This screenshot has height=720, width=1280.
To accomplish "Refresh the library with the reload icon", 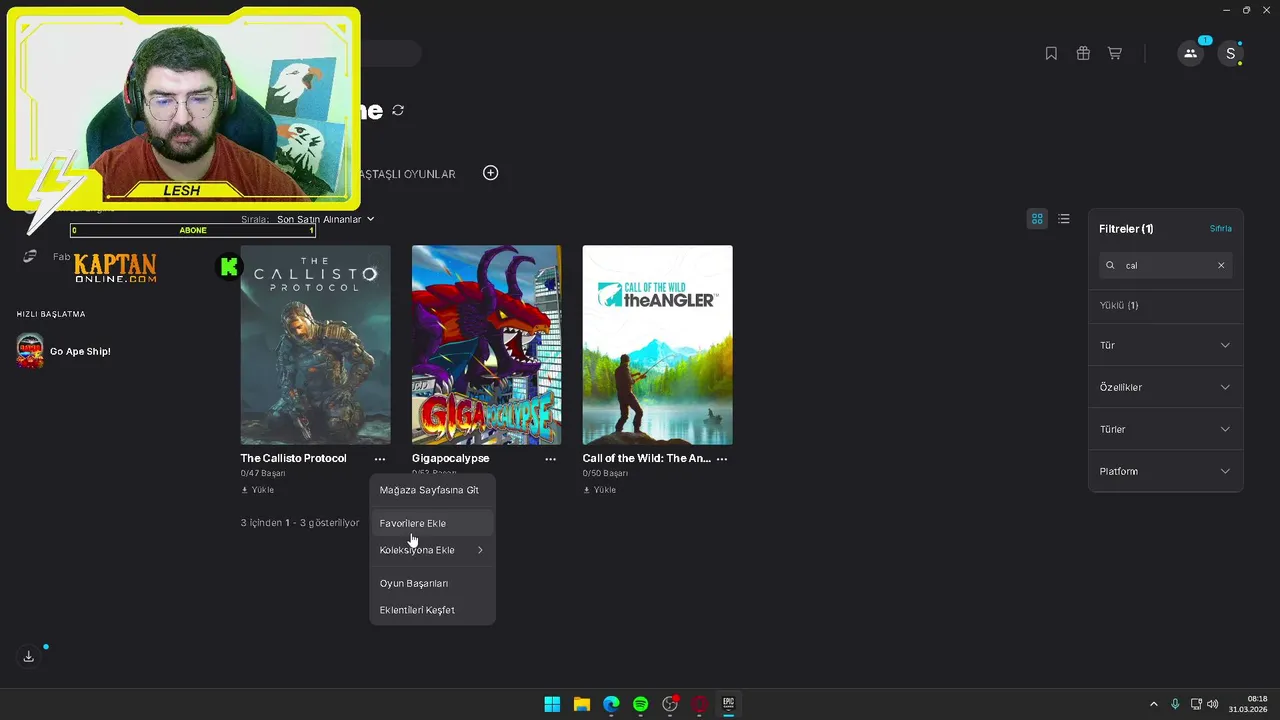I will (x=398, y=110).
